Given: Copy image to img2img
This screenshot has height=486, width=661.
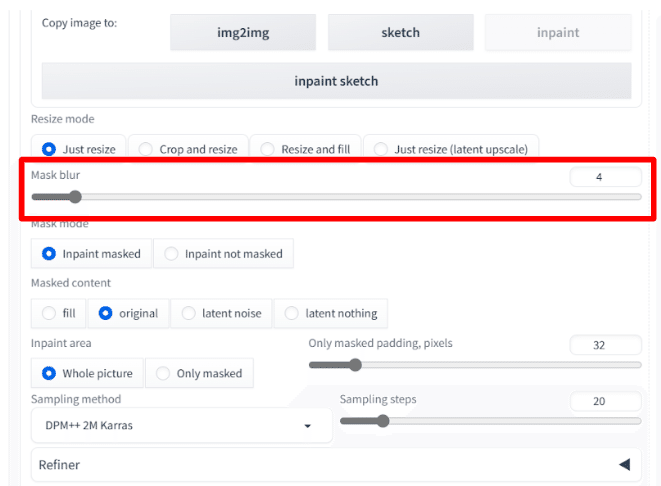Looking at the screenshot, I should pyautogui.click(x=243, y=32).
